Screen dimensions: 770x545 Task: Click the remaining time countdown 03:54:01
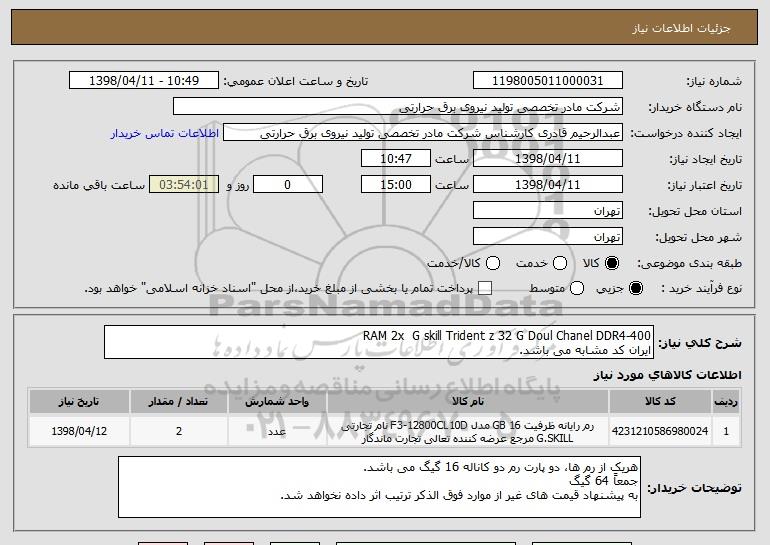184,185
